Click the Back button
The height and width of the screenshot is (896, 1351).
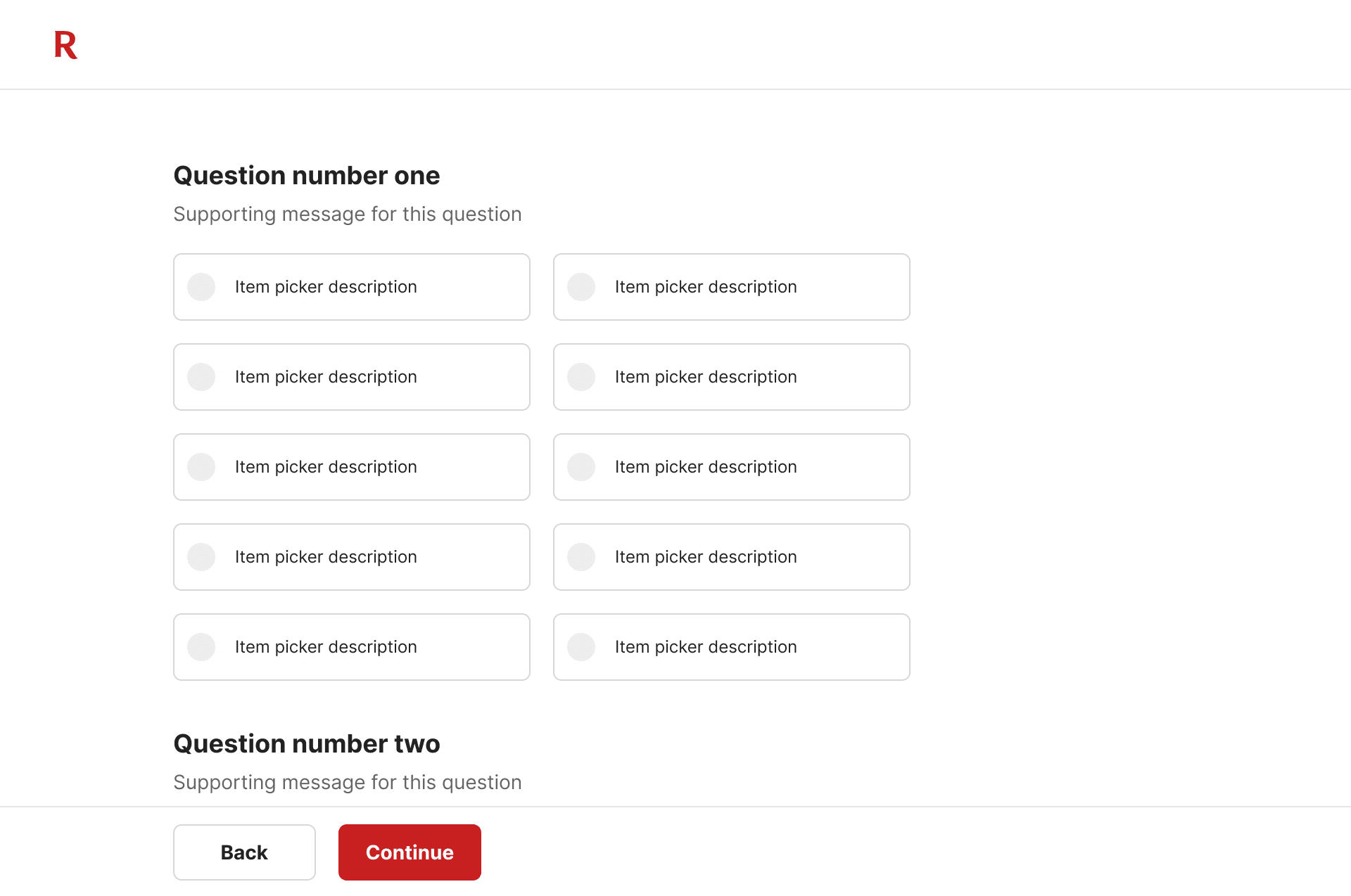pos(244,852)
